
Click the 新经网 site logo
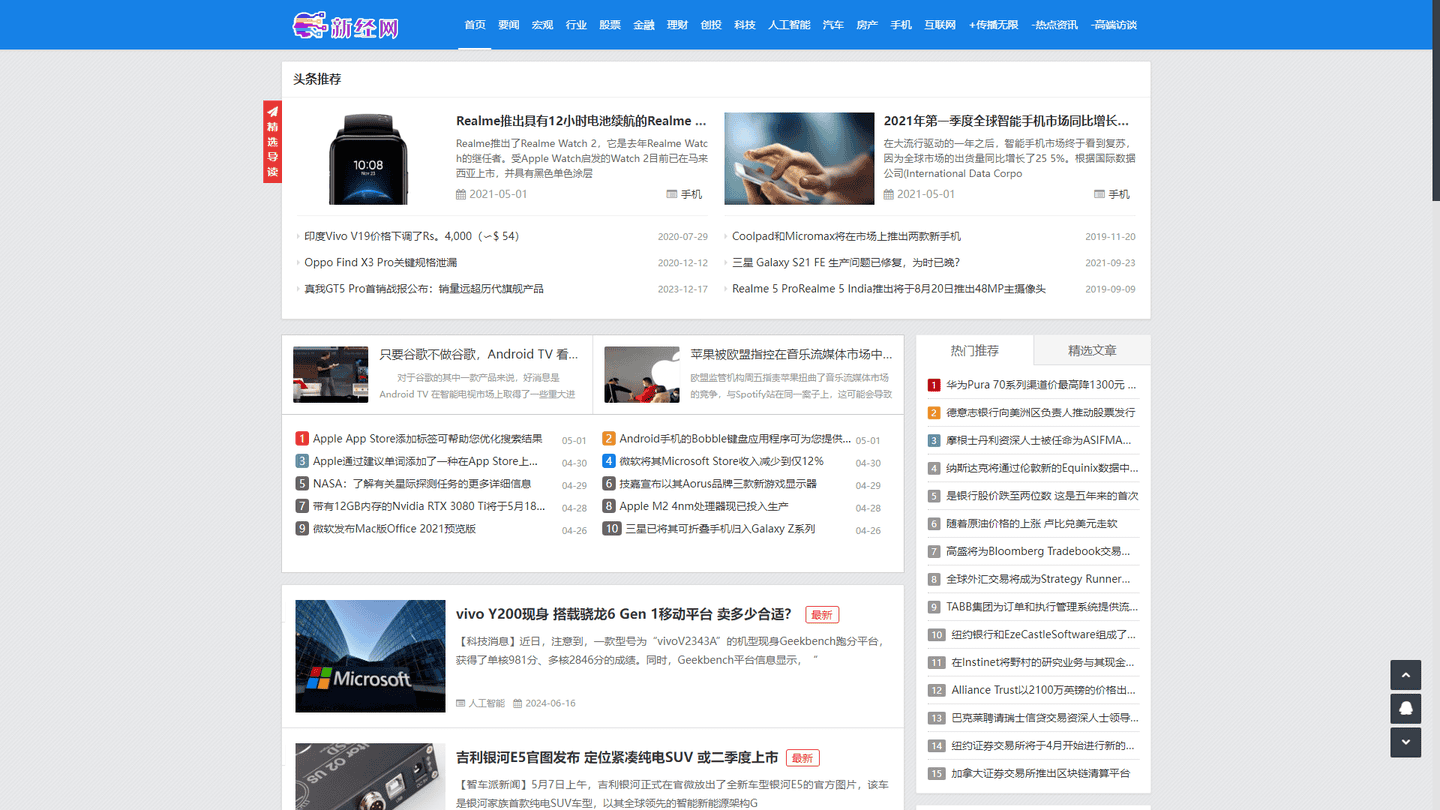tap(346, 25)
